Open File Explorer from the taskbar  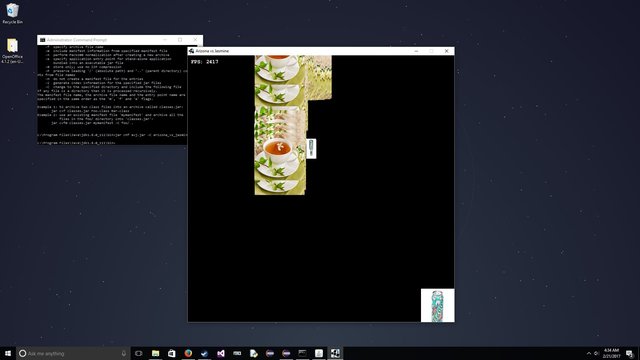[156, 353]
